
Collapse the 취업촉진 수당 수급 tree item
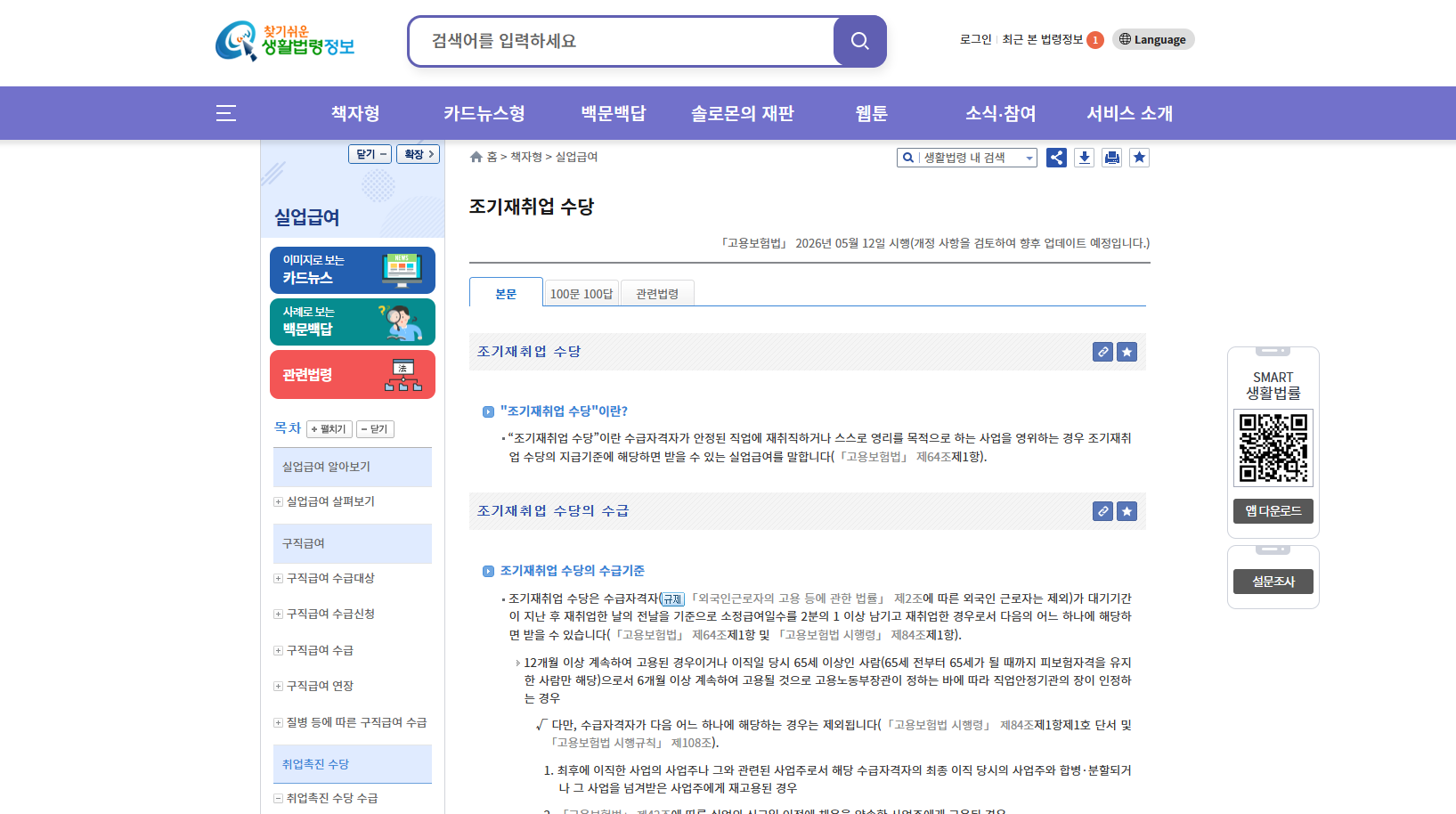[279, 799]
